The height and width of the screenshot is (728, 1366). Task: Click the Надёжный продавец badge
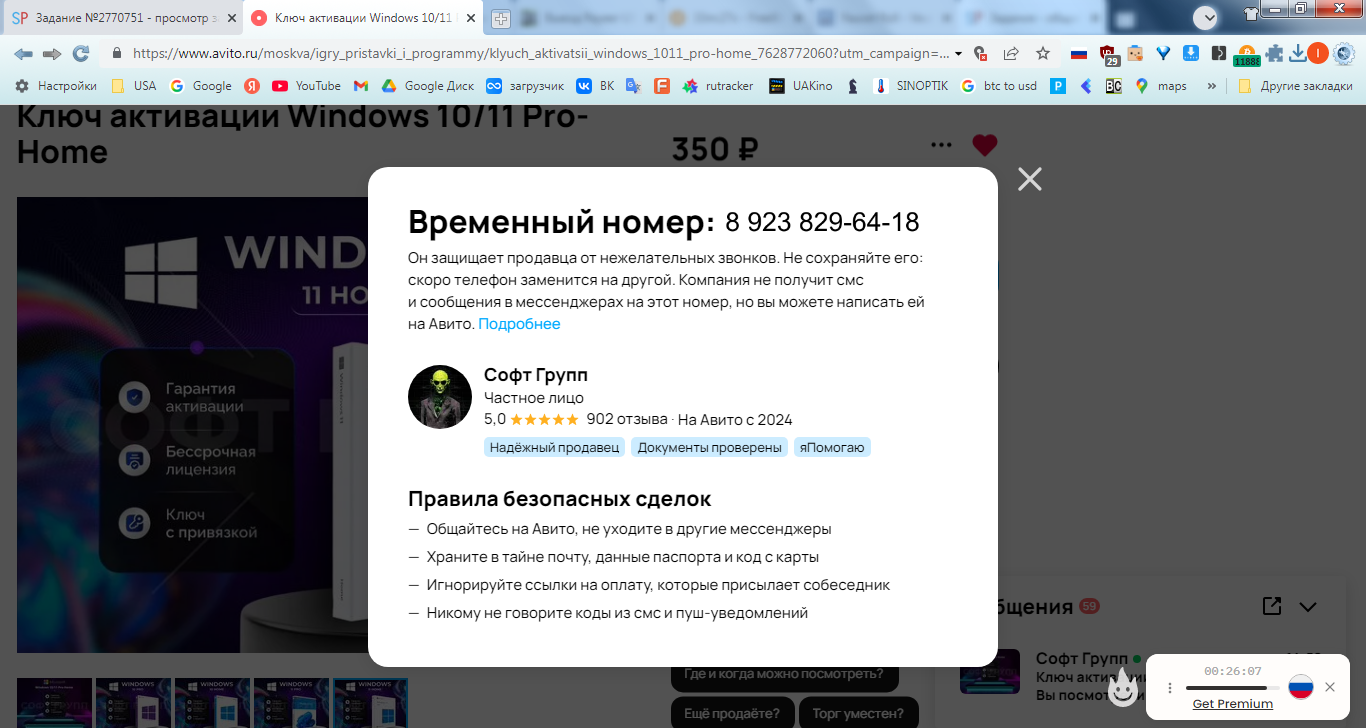tap(554, 447)
